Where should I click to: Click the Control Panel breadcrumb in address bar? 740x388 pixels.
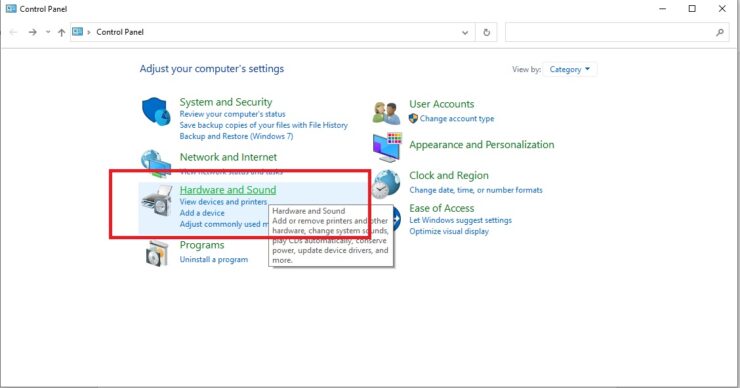120,32
